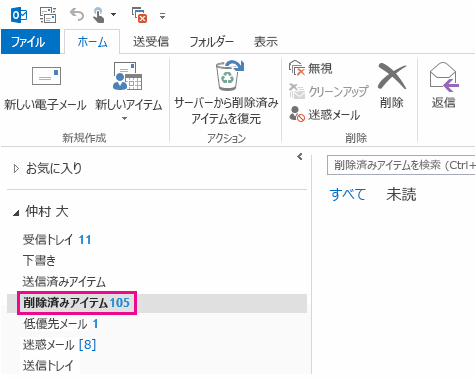Open the 低優先メール folder
Image resolution: width=476 pixels, height=380 pixels.
[x=60, y=324]
